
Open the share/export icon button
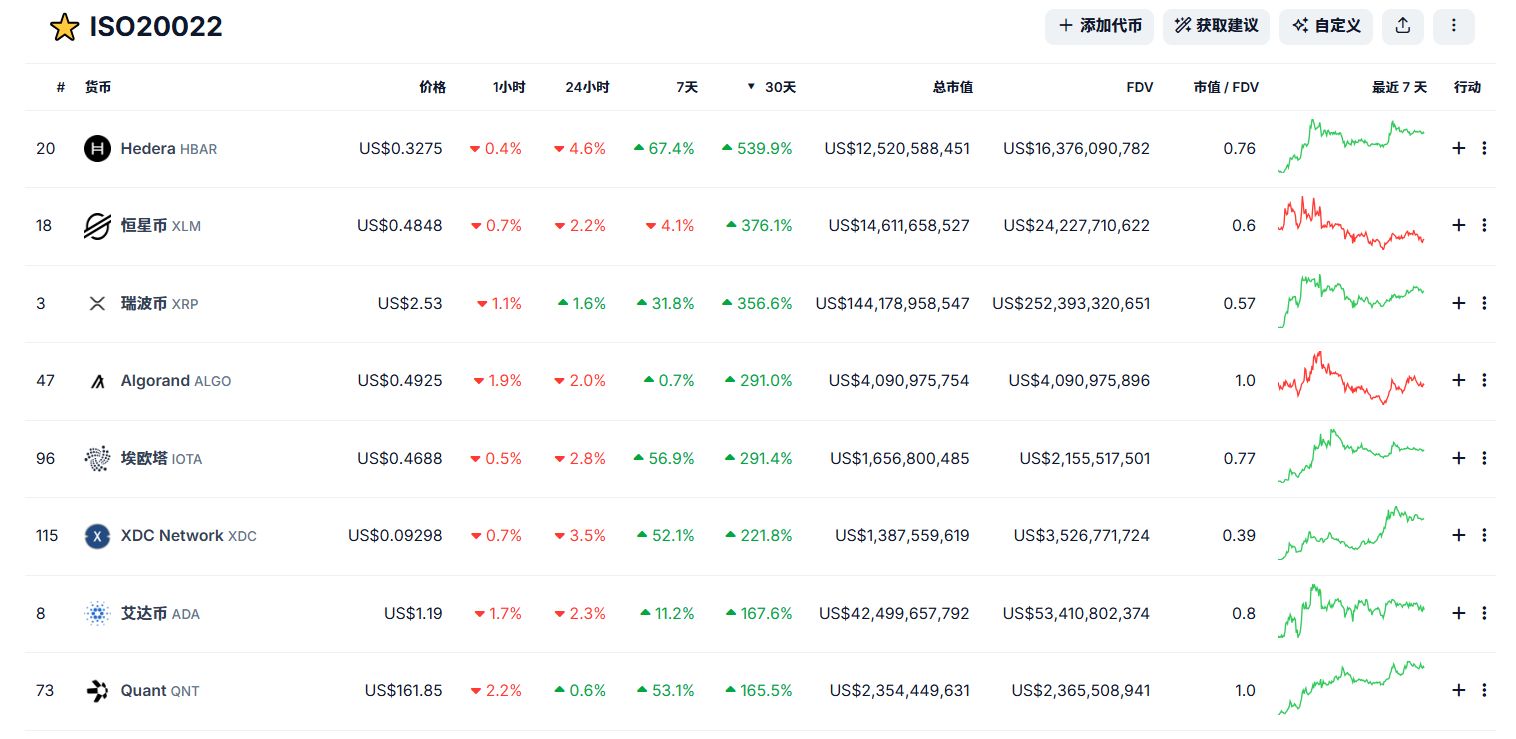click(1403, 26)
